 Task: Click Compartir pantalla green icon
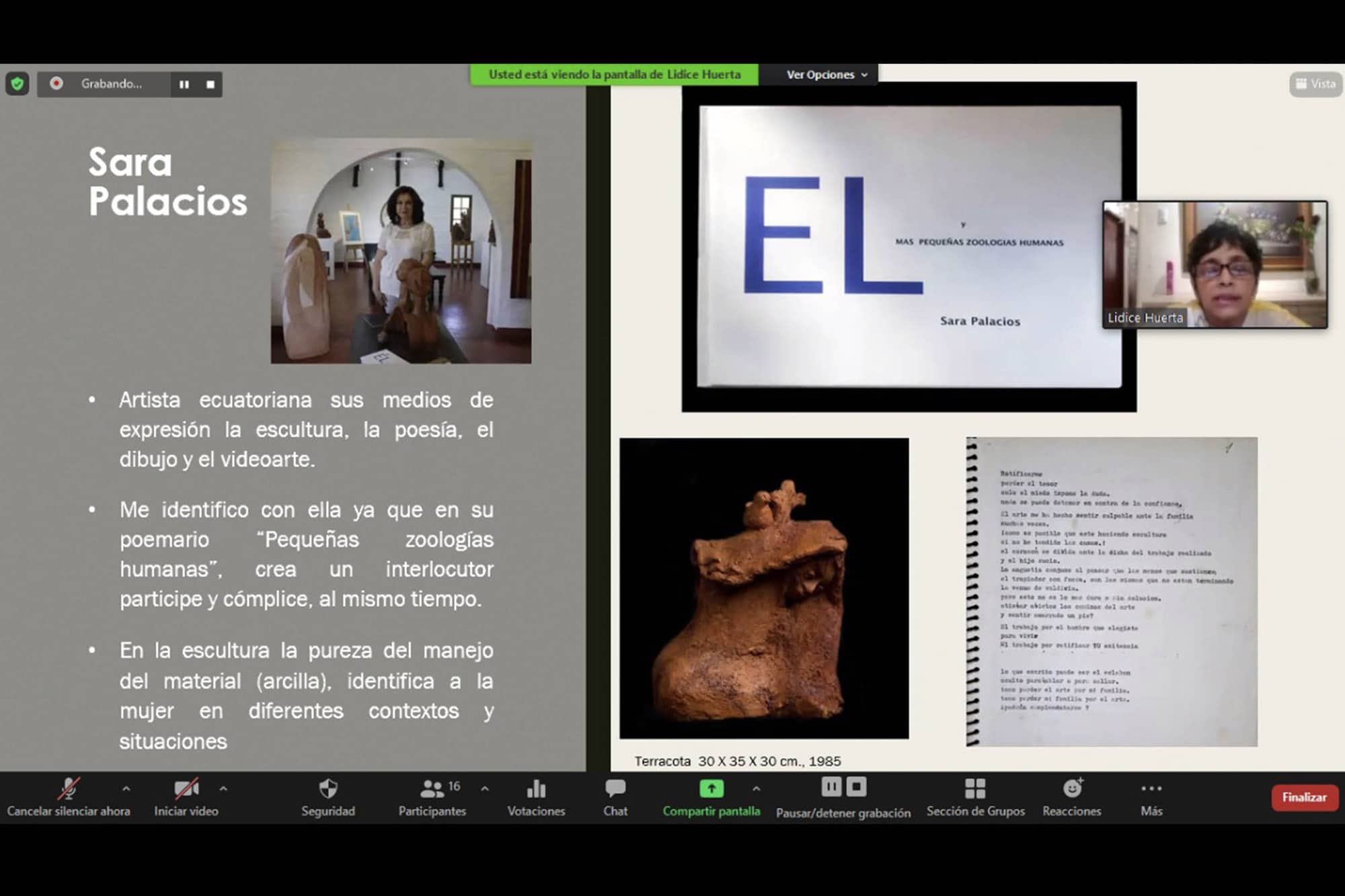tap(711, 788)
